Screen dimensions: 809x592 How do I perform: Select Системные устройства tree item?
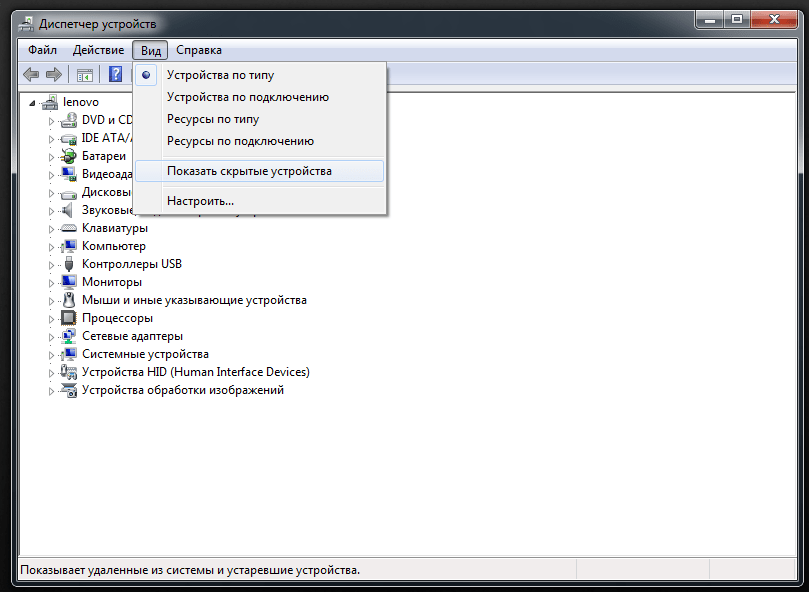(145, 354)
